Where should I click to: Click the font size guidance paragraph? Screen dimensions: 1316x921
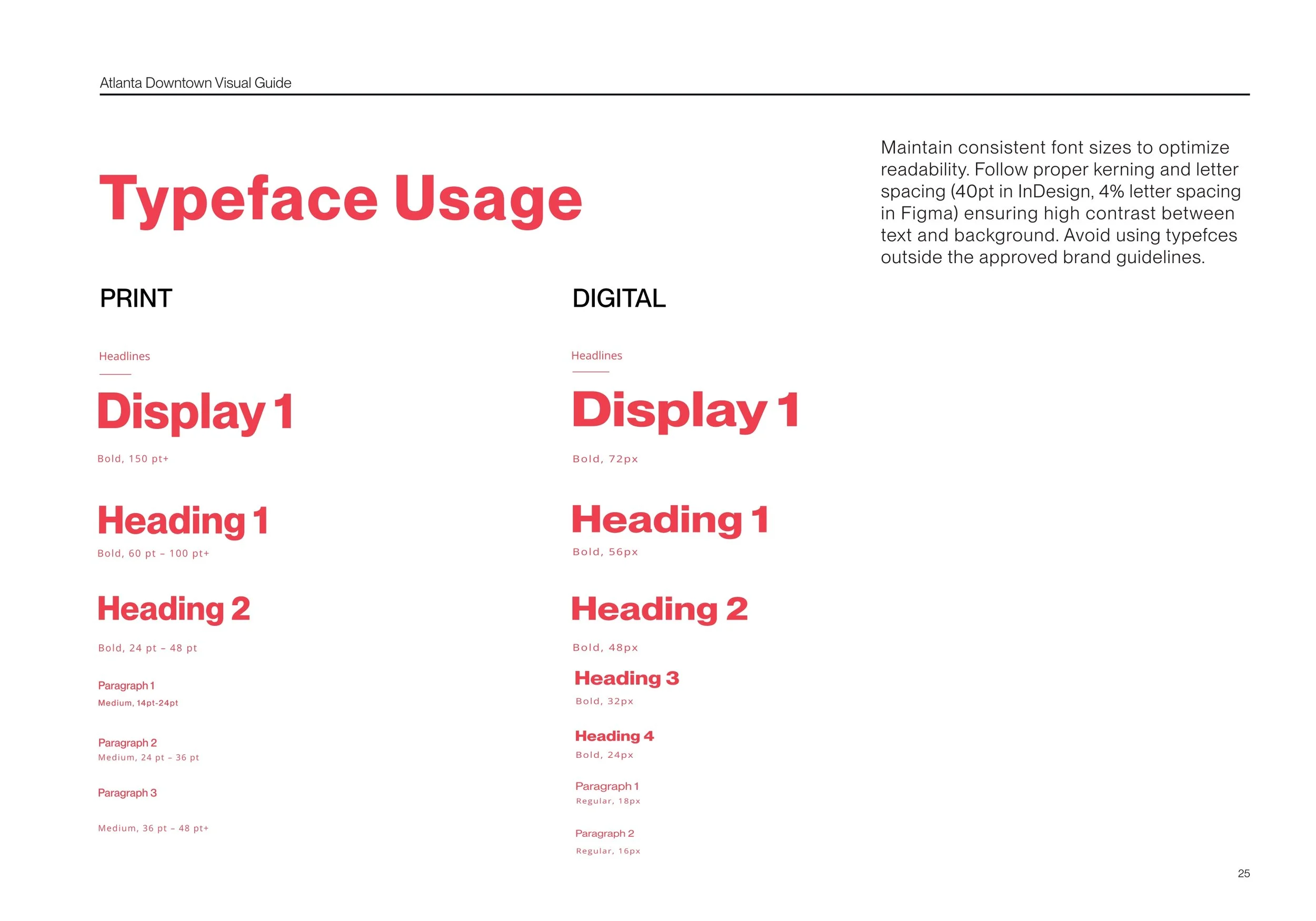click(x=1060, y=202)
